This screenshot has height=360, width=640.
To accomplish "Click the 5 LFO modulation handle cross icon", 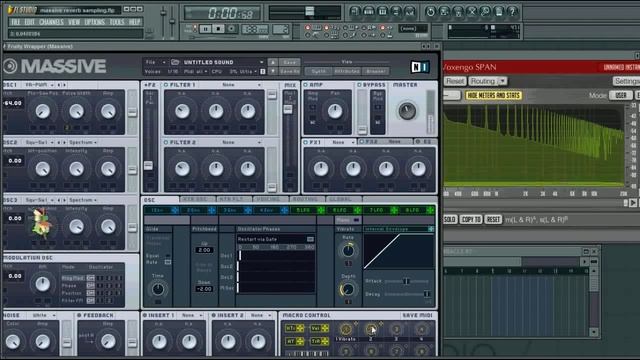I will 321,210.
